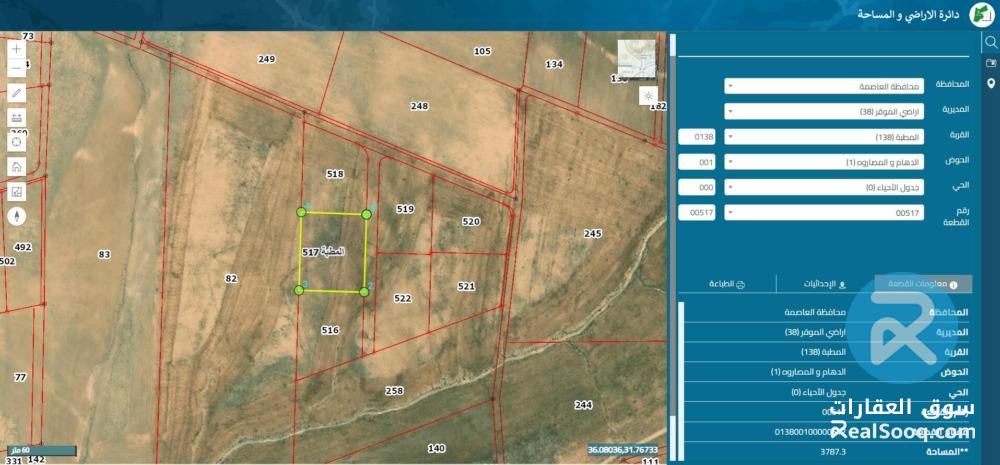
Task: Open the location pin sidebar icon
Action: click(990, 84)
